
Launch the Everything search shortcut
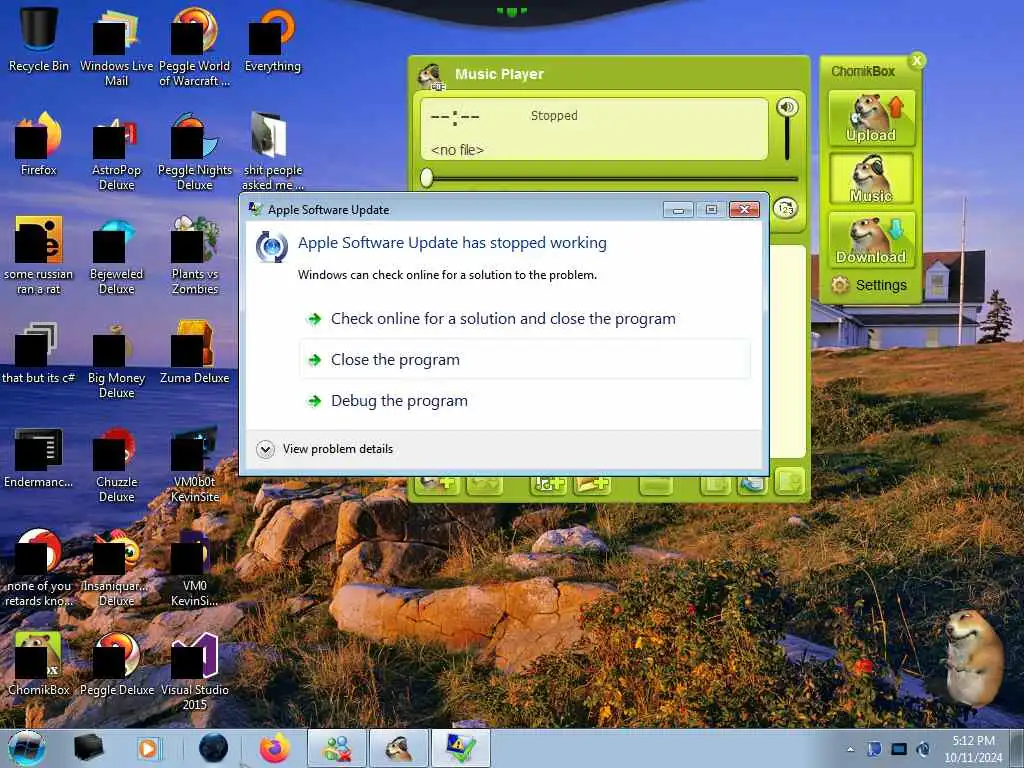pos(272,39)
